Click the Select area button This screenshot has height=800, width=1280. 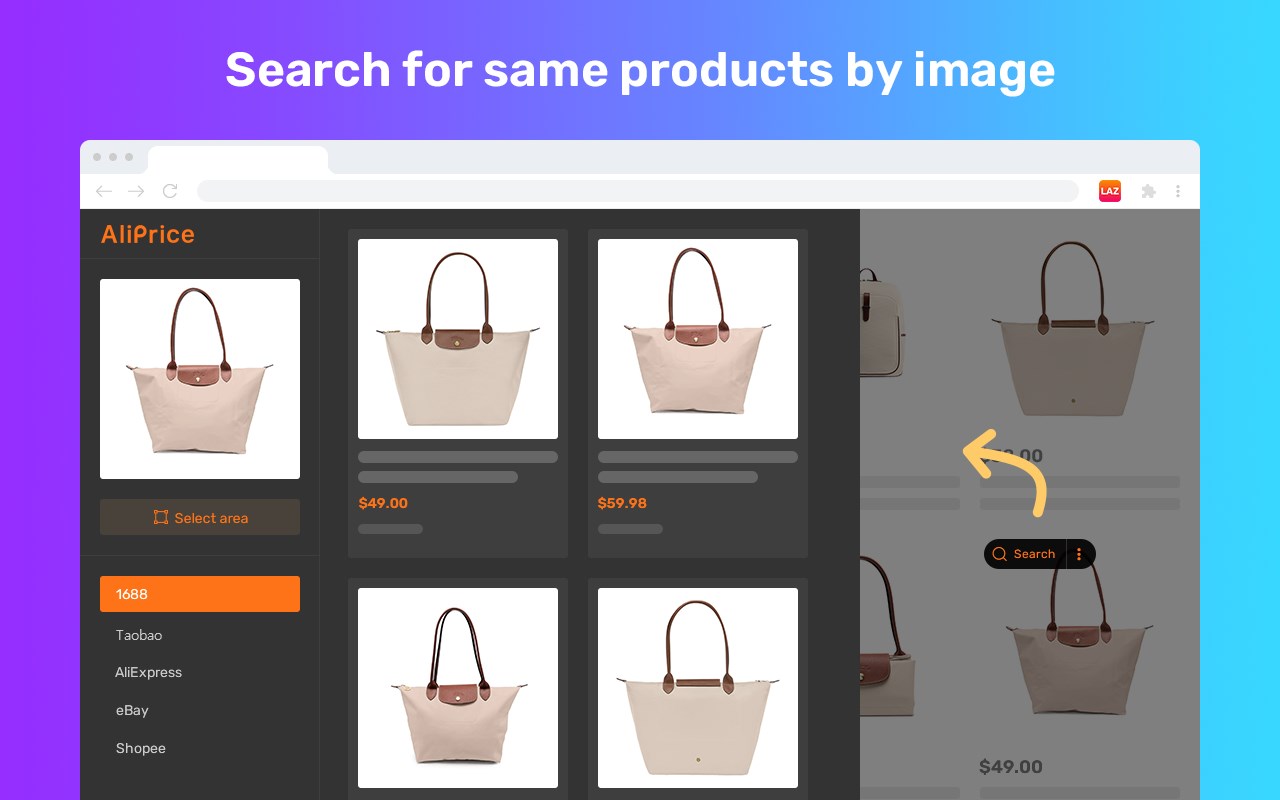[x=200, y=517]
